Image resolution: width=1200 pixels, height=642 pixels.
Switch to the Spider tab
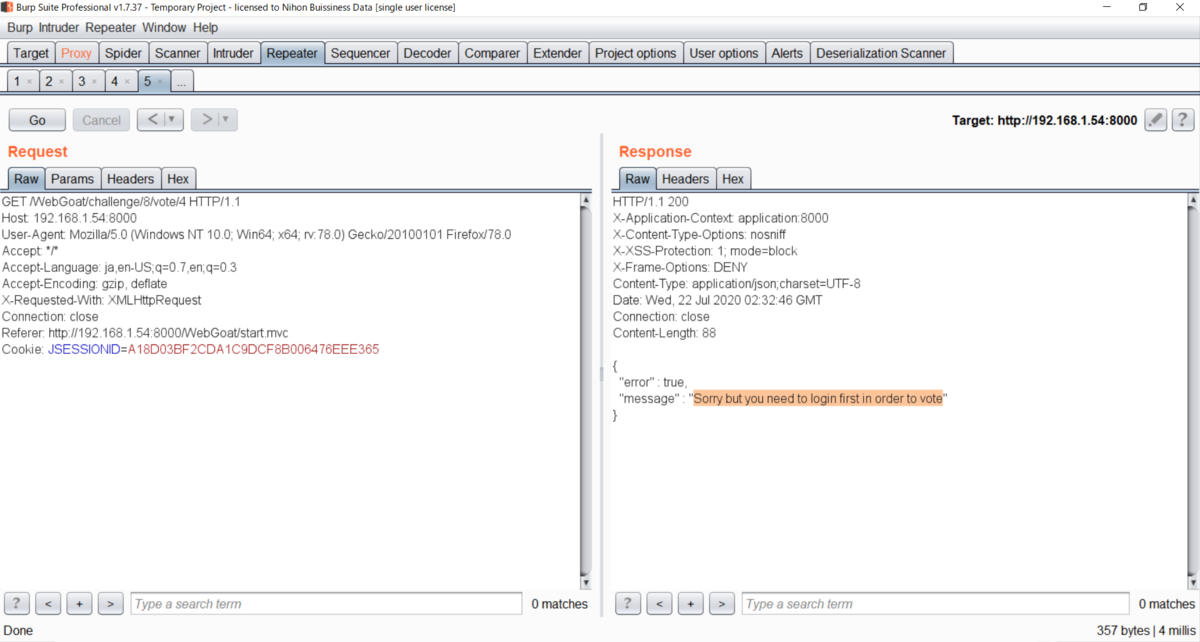(x=123, y=53)
